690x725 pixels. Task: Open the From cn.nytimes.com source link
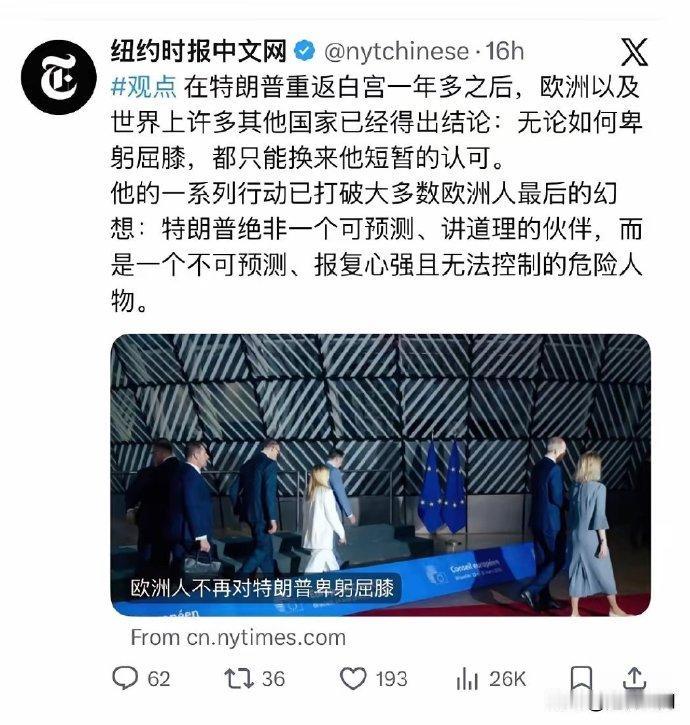coord(238,638)
